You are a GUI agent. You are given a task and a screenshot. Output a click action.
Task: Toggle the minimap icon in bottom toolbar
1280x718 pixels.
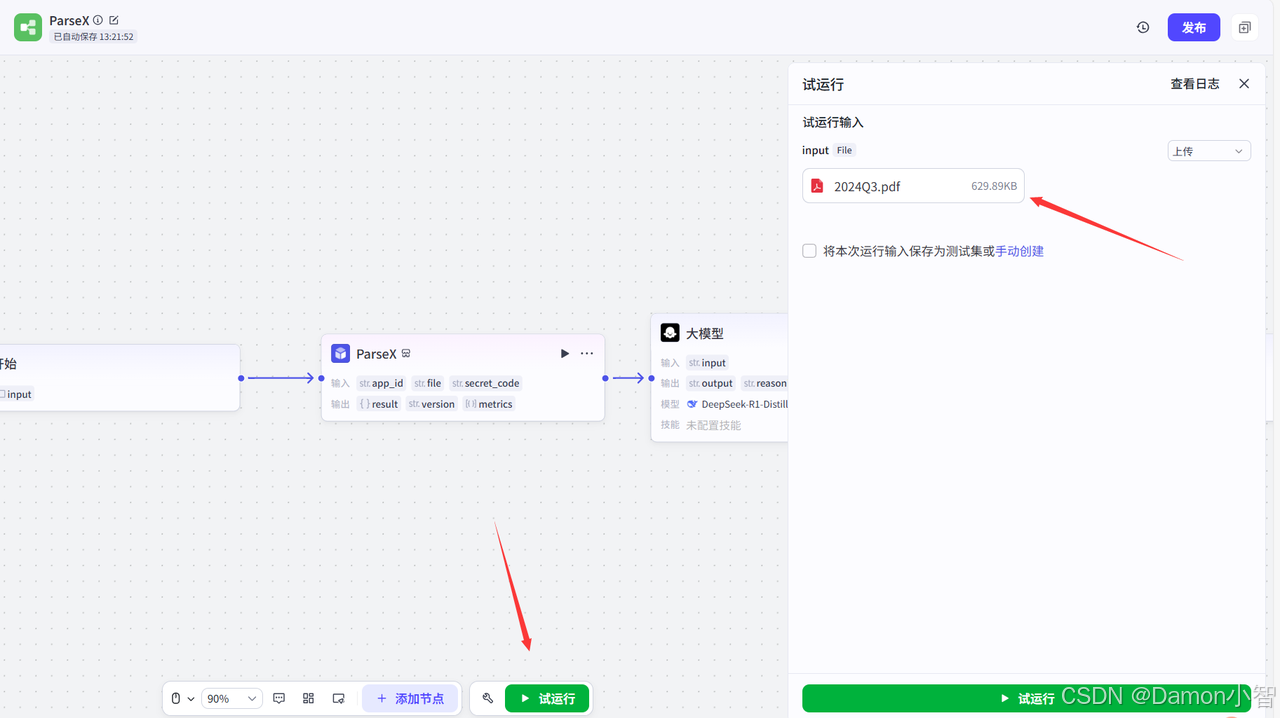[338, 698]
